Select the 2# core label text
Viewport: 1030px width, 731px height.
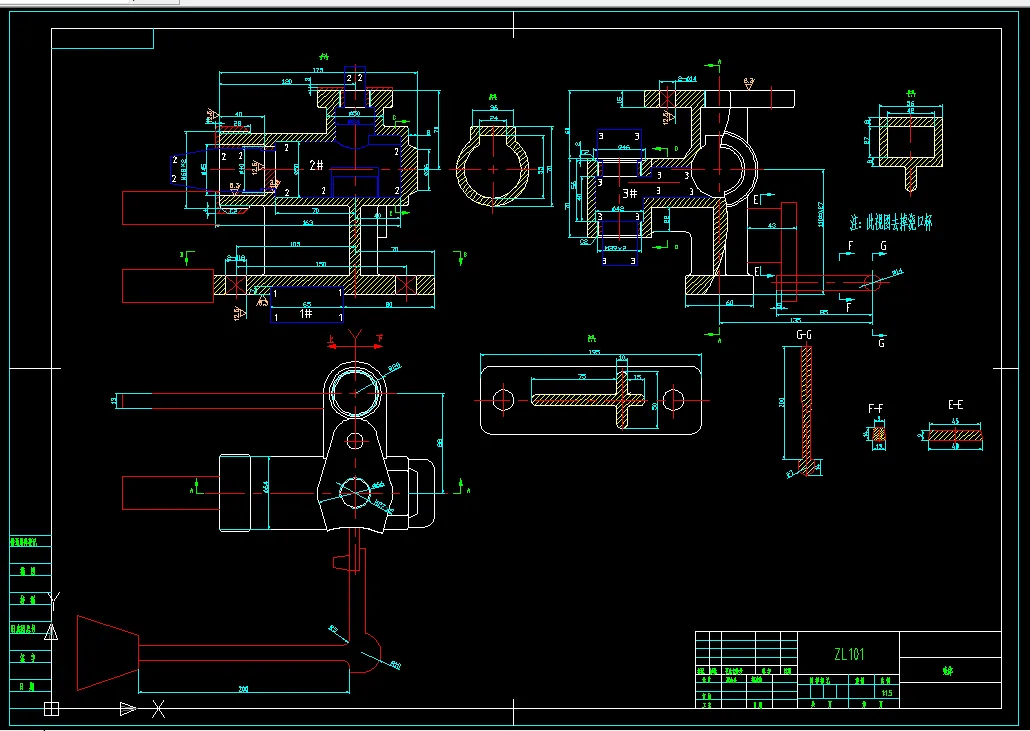[317, 166]
